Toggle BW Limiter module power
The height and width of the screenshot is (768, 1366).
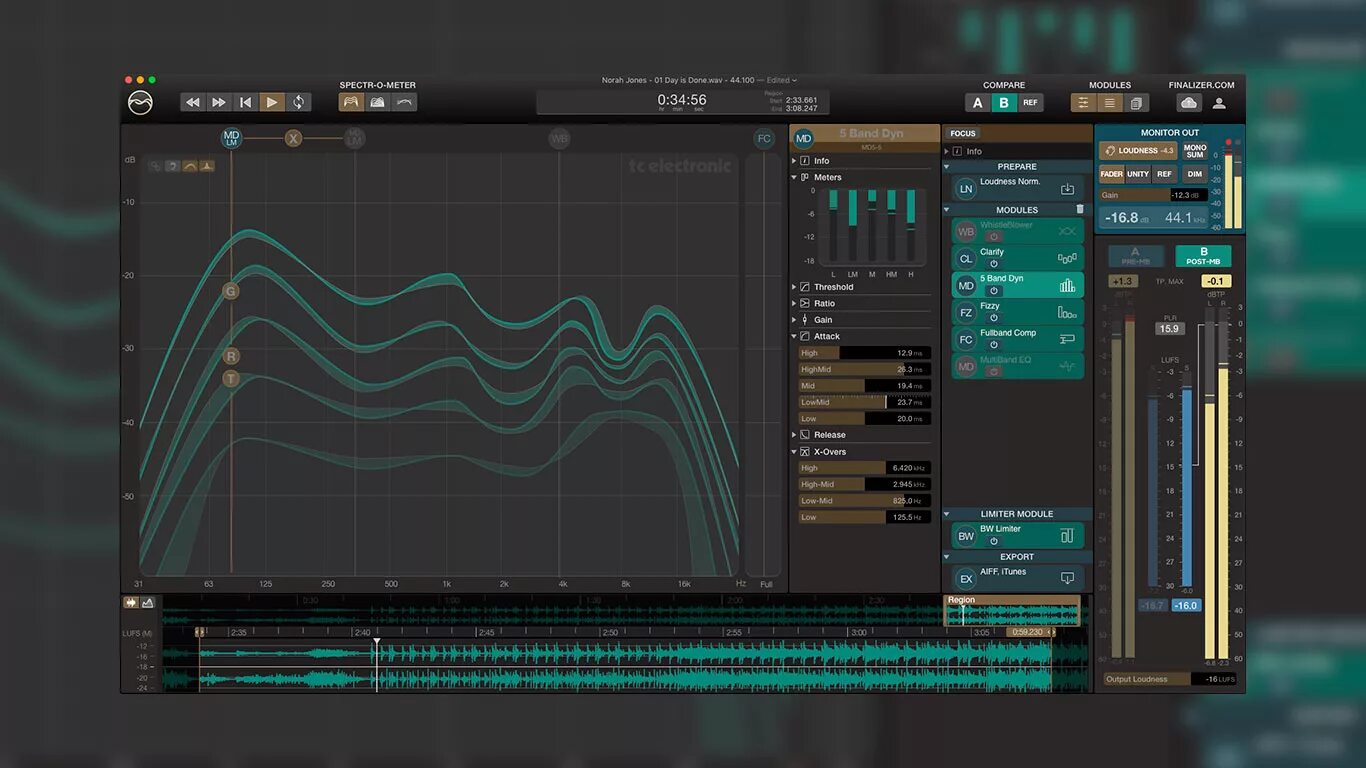tap(994, 540)
